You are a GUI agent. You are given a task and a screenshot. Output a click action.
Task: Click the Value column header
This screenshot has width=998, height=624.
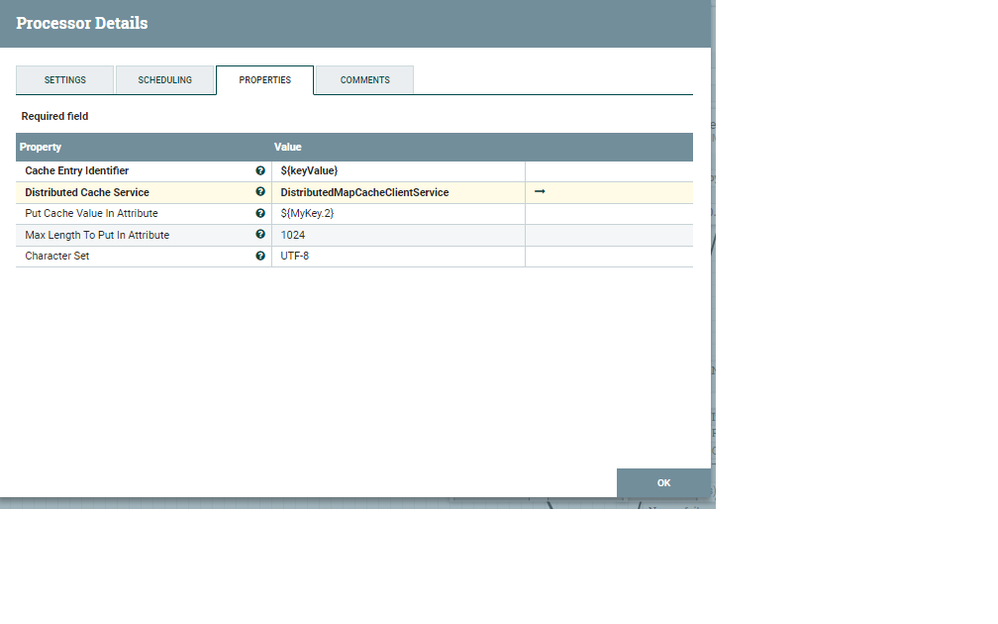click(x=288, y=147)
